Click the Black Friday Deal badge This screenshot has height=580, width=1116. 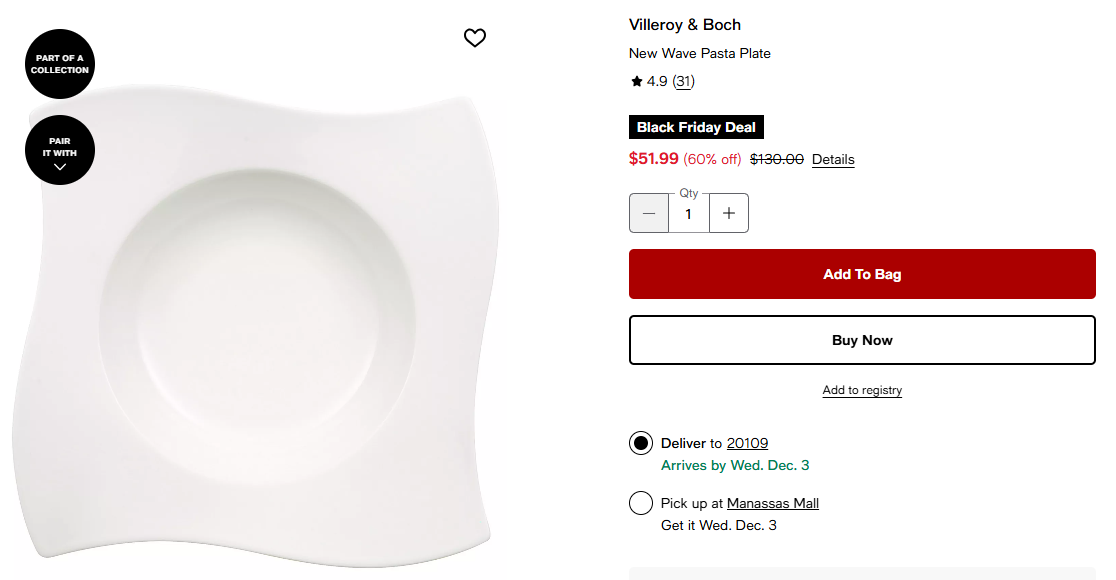point(696,128)
